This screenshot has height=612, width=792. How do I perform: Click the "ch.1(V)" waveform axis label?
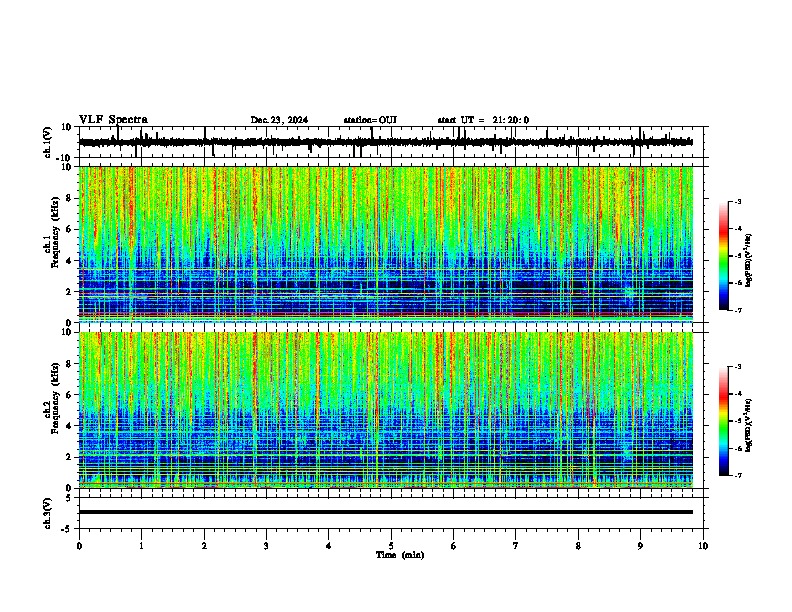(x=48, y=142)
